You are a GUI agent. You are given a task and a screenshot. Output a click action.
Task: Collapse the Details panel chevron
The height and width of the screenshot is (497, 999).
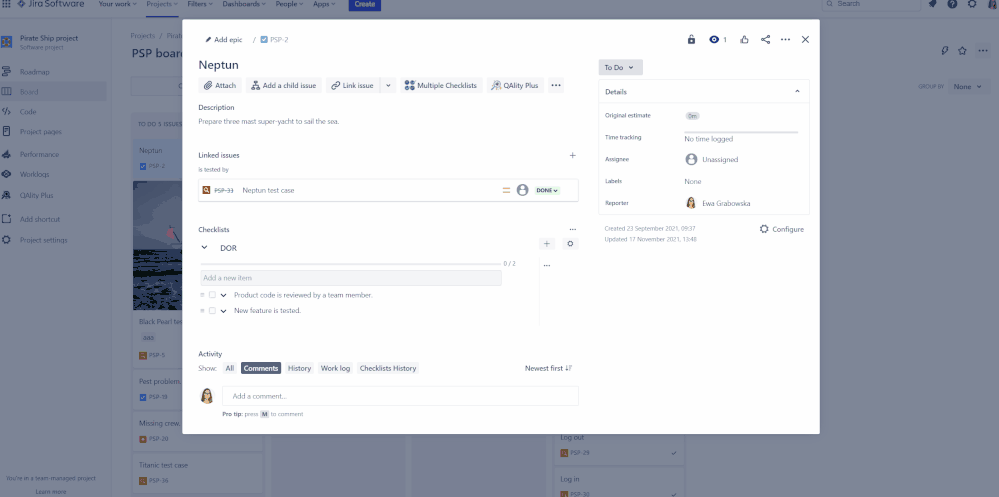(797, 92)
